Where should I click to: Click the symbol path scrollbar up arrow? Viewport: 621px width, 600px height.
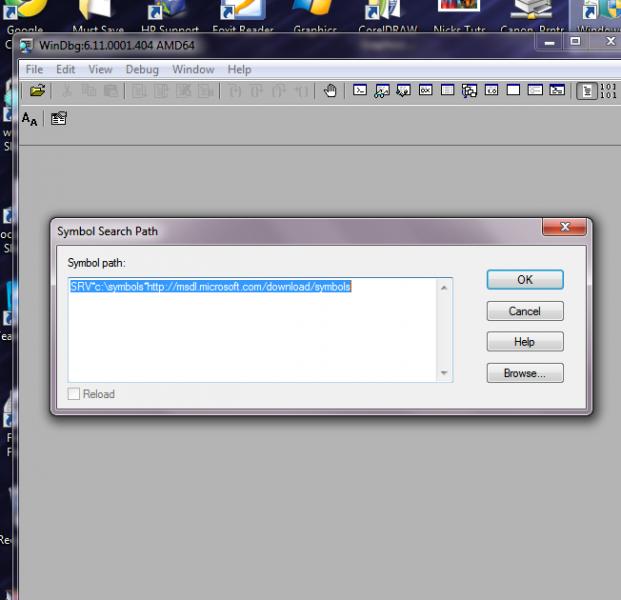(444, 288)
